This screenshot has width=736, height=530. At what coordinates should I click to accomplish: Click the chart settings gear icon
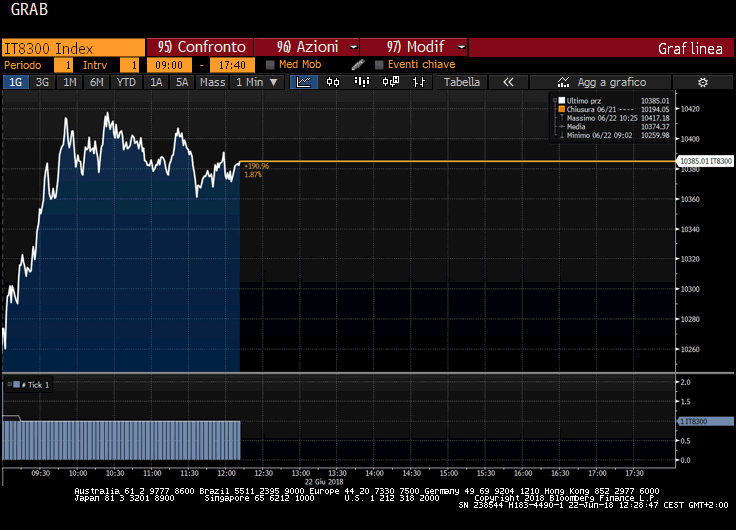point(702,82)
